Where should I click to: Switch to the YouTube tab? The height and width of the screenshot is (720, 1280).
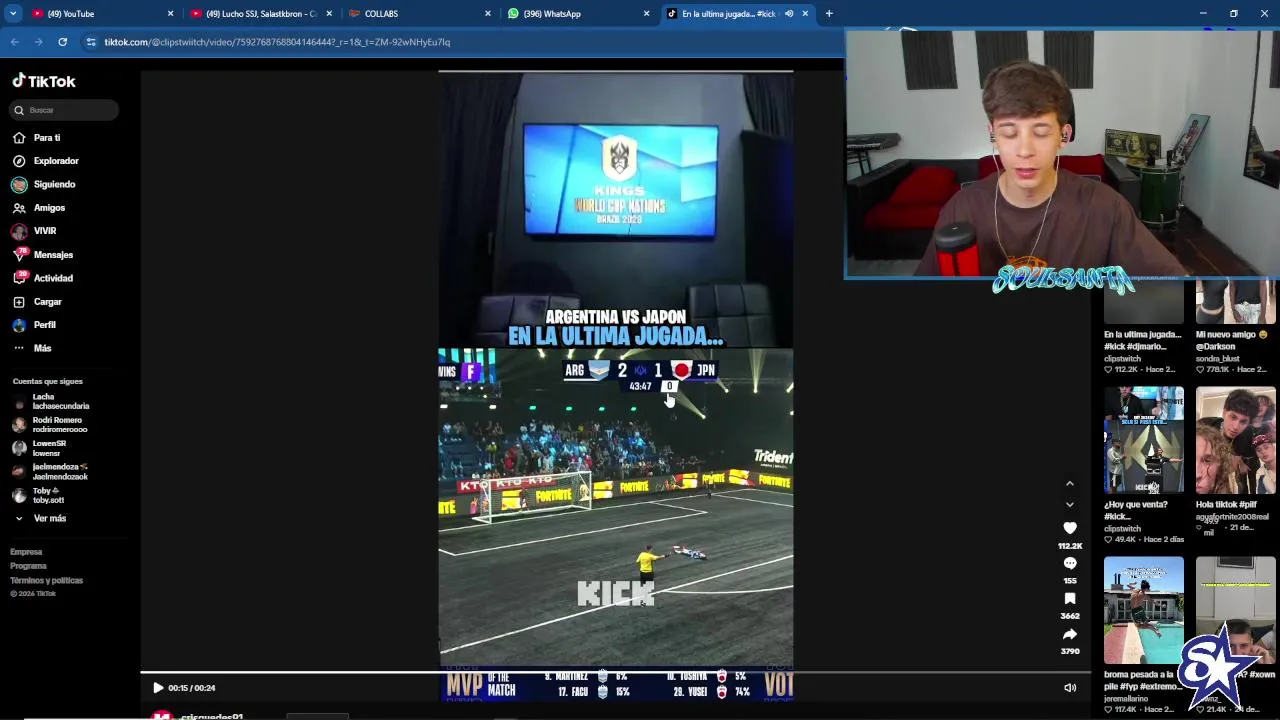(100, 14)
